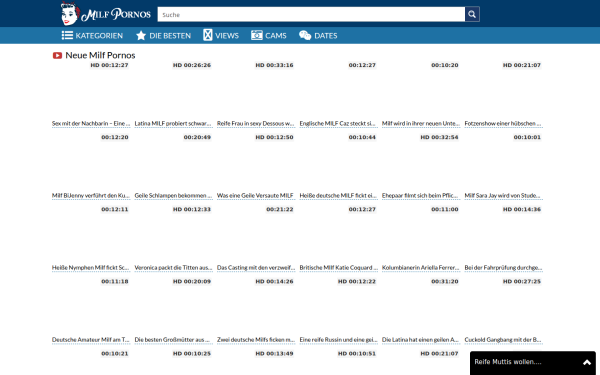The width and height of the screenshot is (600, 375).
Task: Click the camera icon for Cams
Action: pyautogui.click(x=256, y=35)
